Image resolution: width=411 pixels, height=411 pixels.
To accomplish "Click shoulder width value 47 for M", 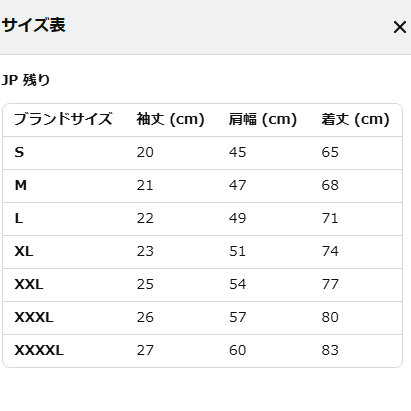I will pyautogui.click(x=237, y=185).
